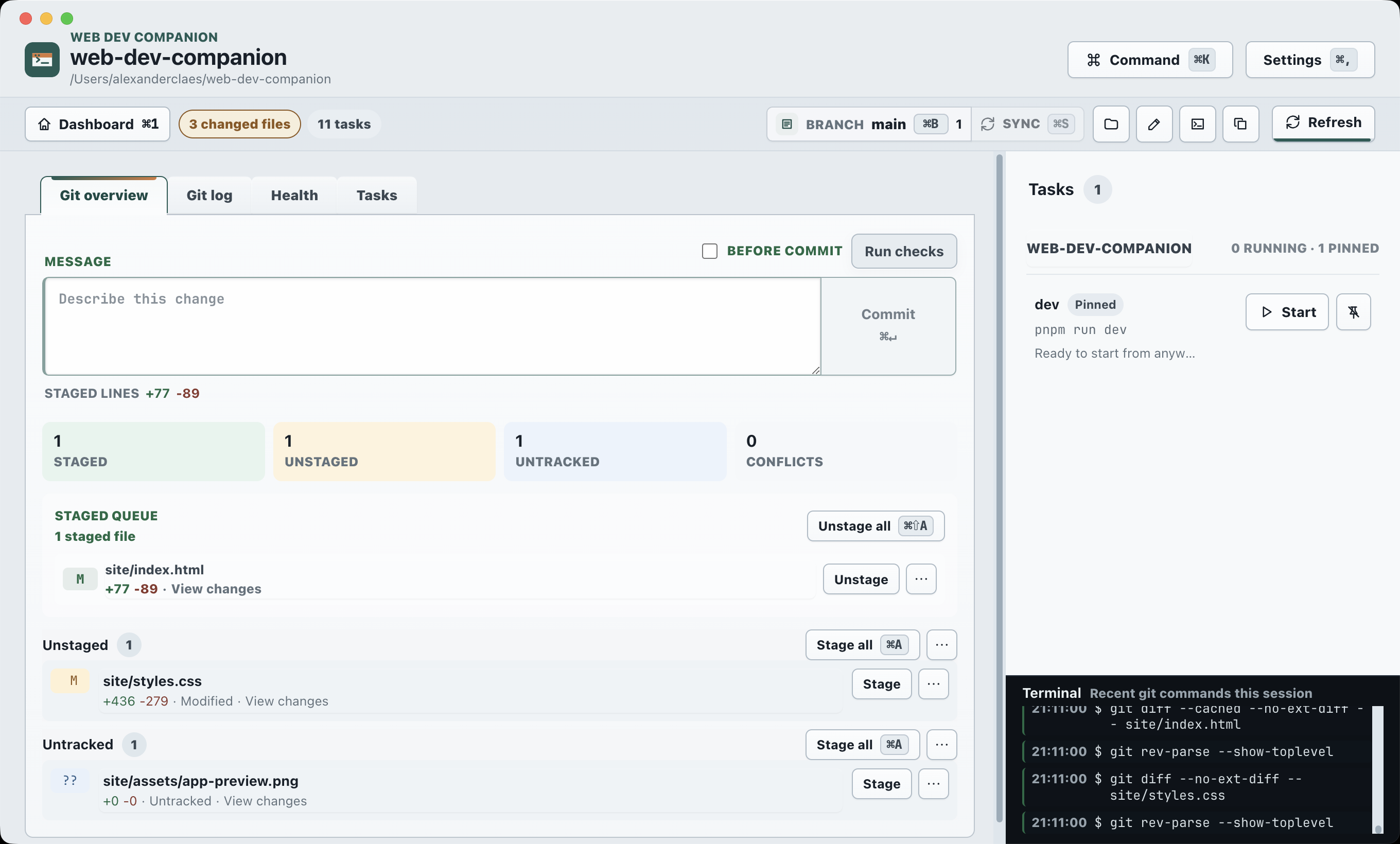Stage all untracked files

(863, 745)
